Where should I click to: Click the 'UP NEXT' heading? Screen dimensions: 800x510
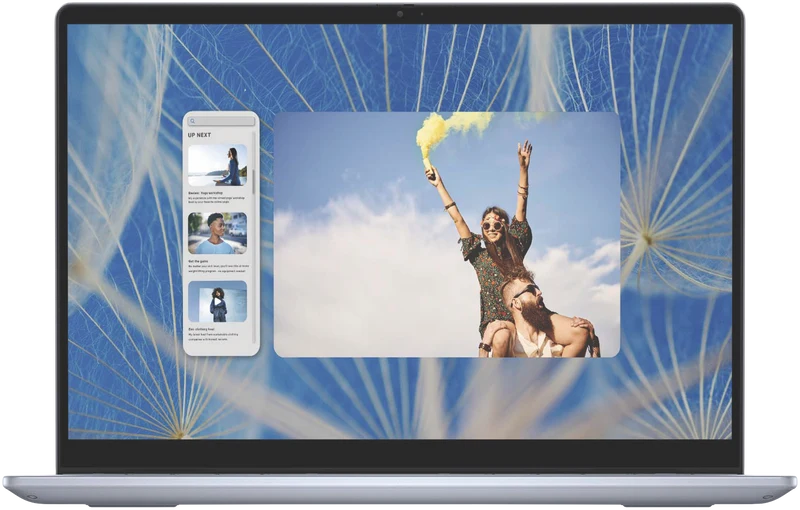(199, 135)
